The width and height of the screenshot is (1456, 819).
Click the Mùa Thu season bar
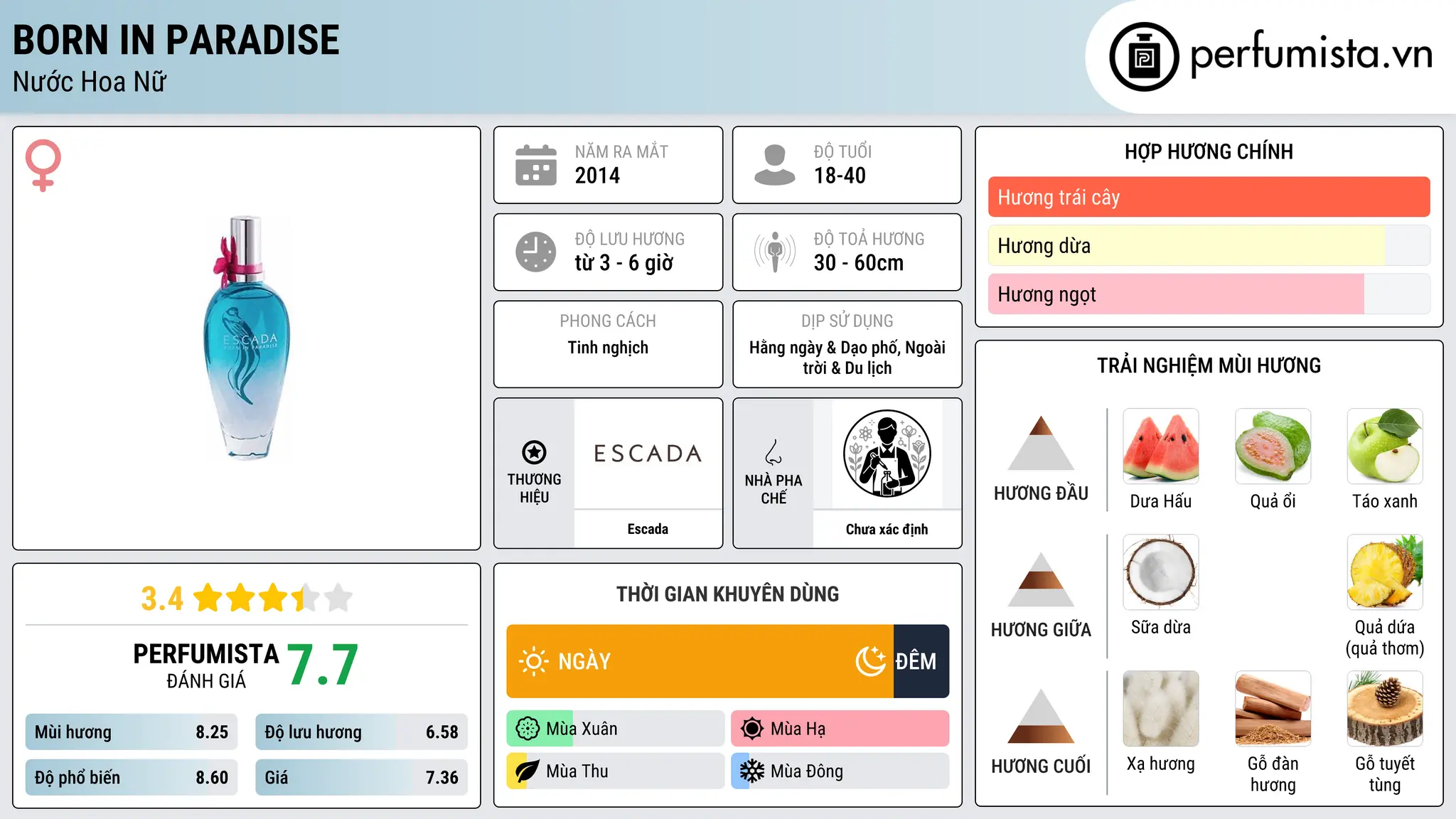coord(616,771)
